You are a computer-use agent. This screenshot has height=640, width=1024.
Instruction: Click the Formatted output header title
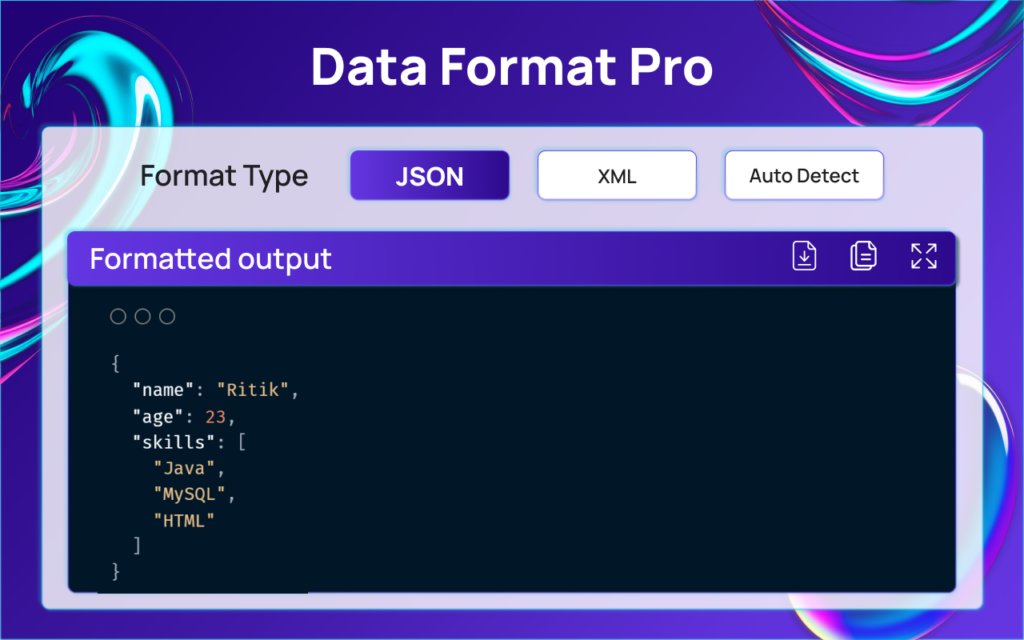[x=210, y=260]
